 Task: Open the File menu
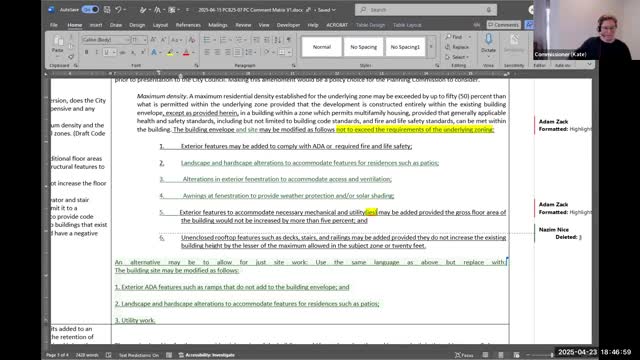pyautogui.click(x=54, y=25)
